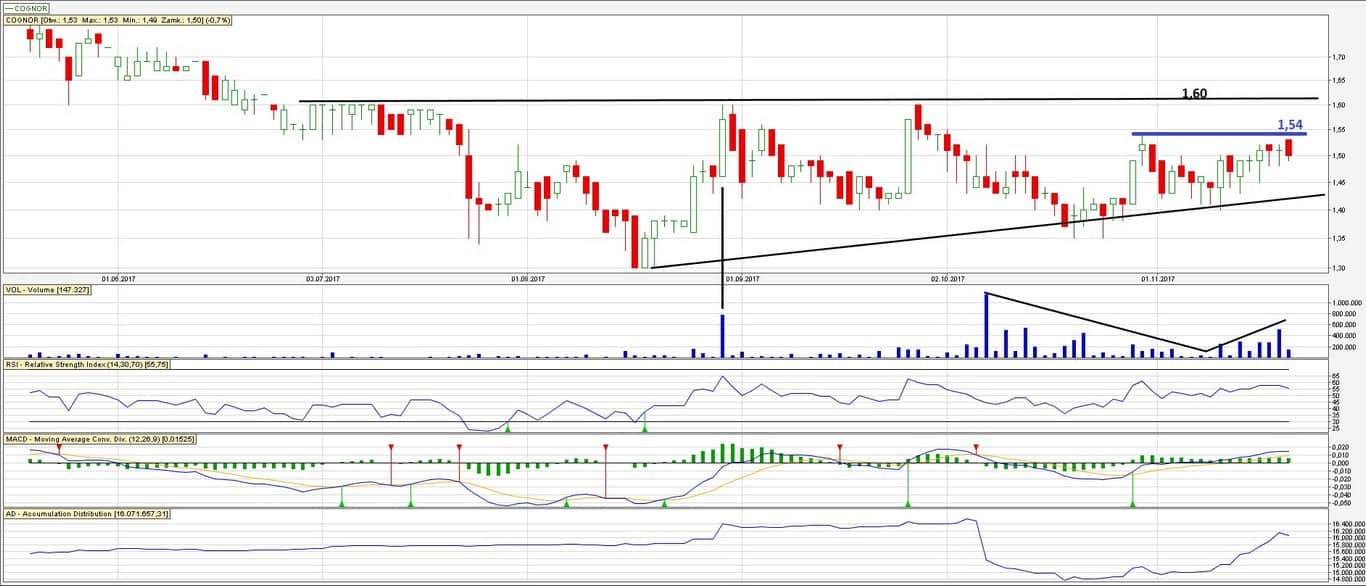Click the last red MACD sell arrow

tap(976, 447)
